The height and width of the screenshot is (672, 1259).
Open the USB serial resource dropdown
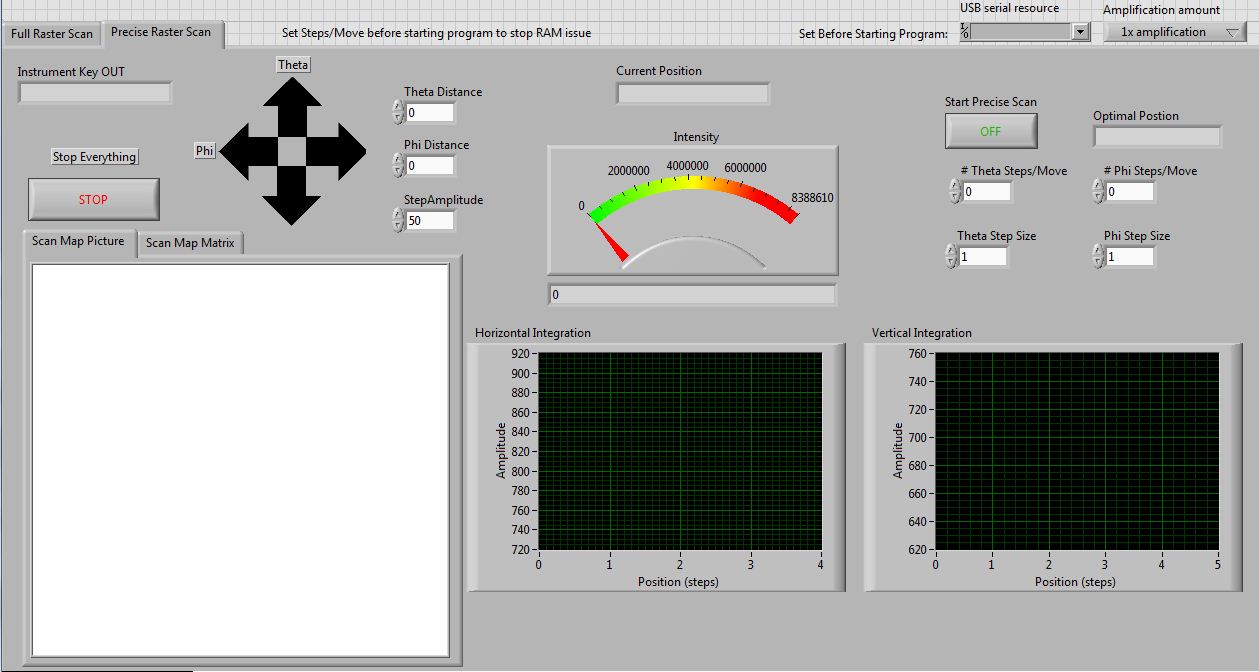tap(1079, 32)
